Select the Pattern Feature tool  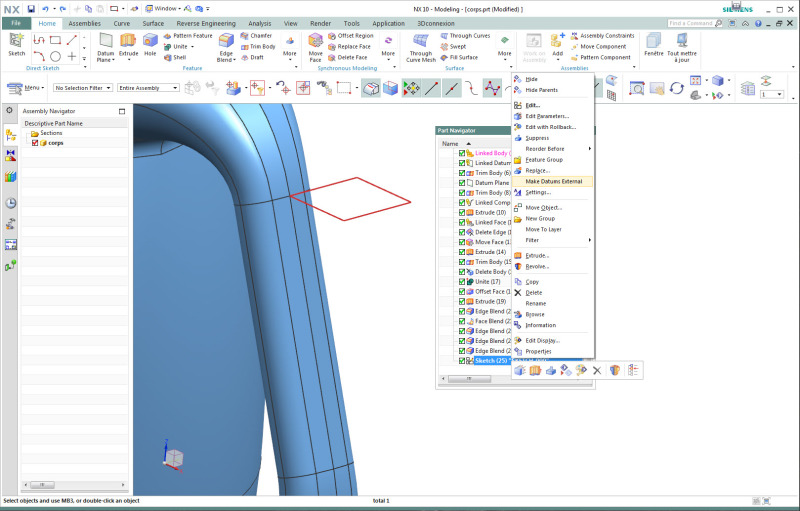point(188,36)
